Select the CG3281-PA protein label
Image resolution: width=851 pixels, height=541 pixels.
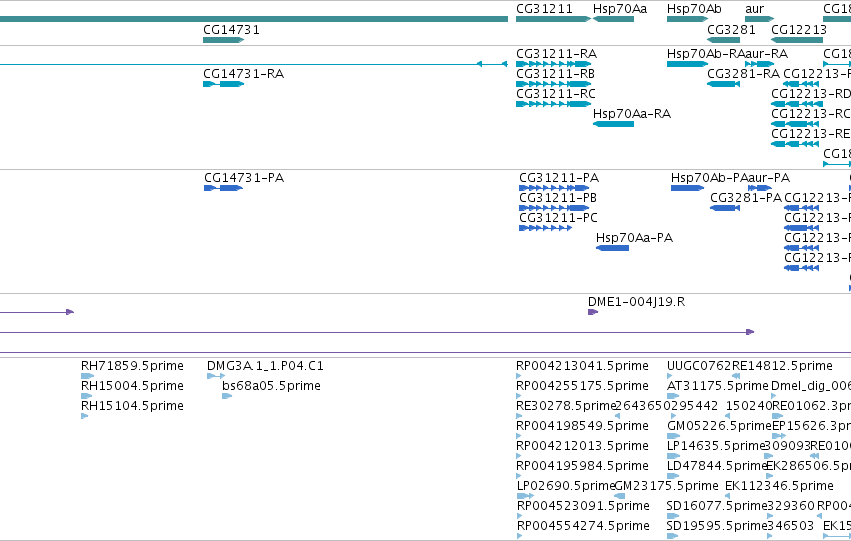point(746,198)
